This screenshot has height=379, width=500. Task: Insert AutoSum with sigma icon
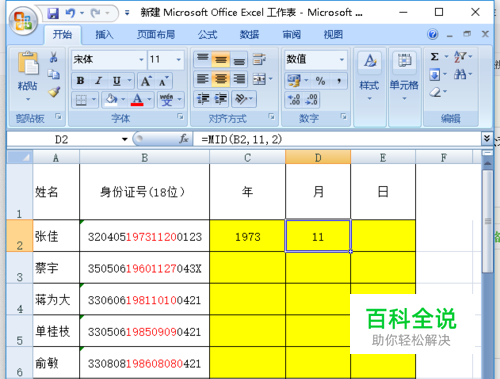(434, 57)
